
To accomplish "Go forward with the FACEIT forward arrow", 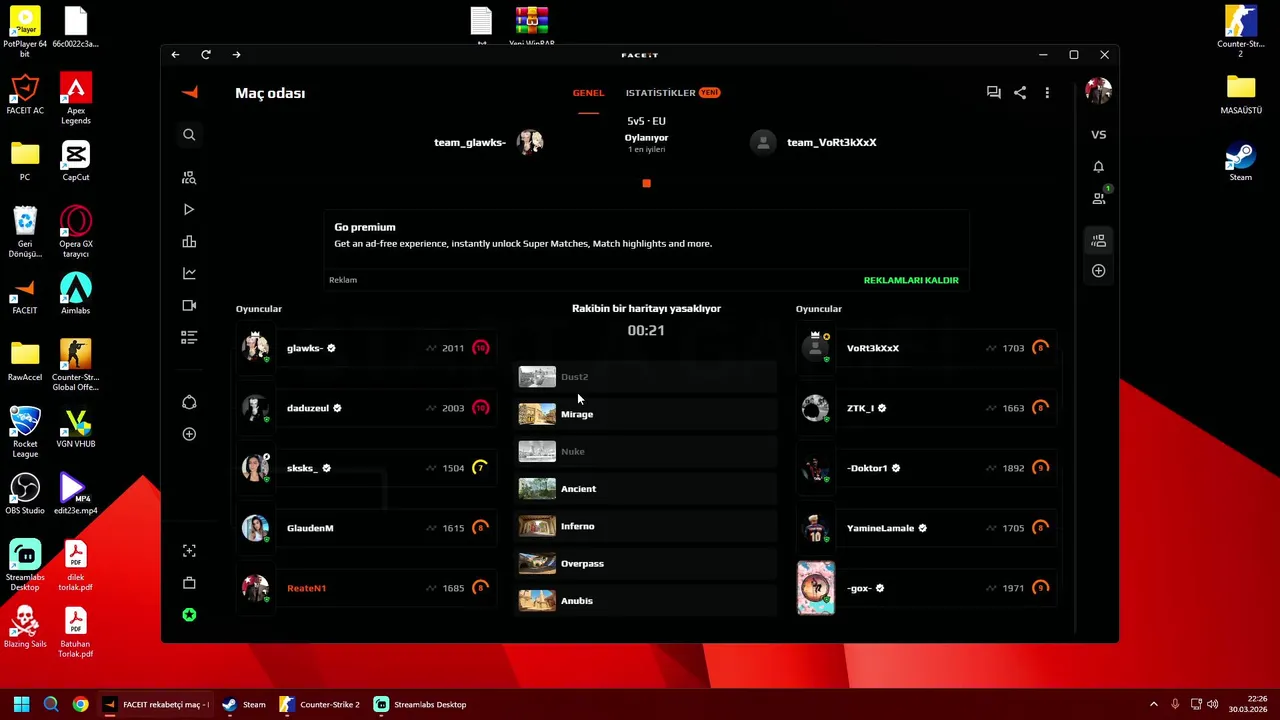I will [x=236, y=54].
